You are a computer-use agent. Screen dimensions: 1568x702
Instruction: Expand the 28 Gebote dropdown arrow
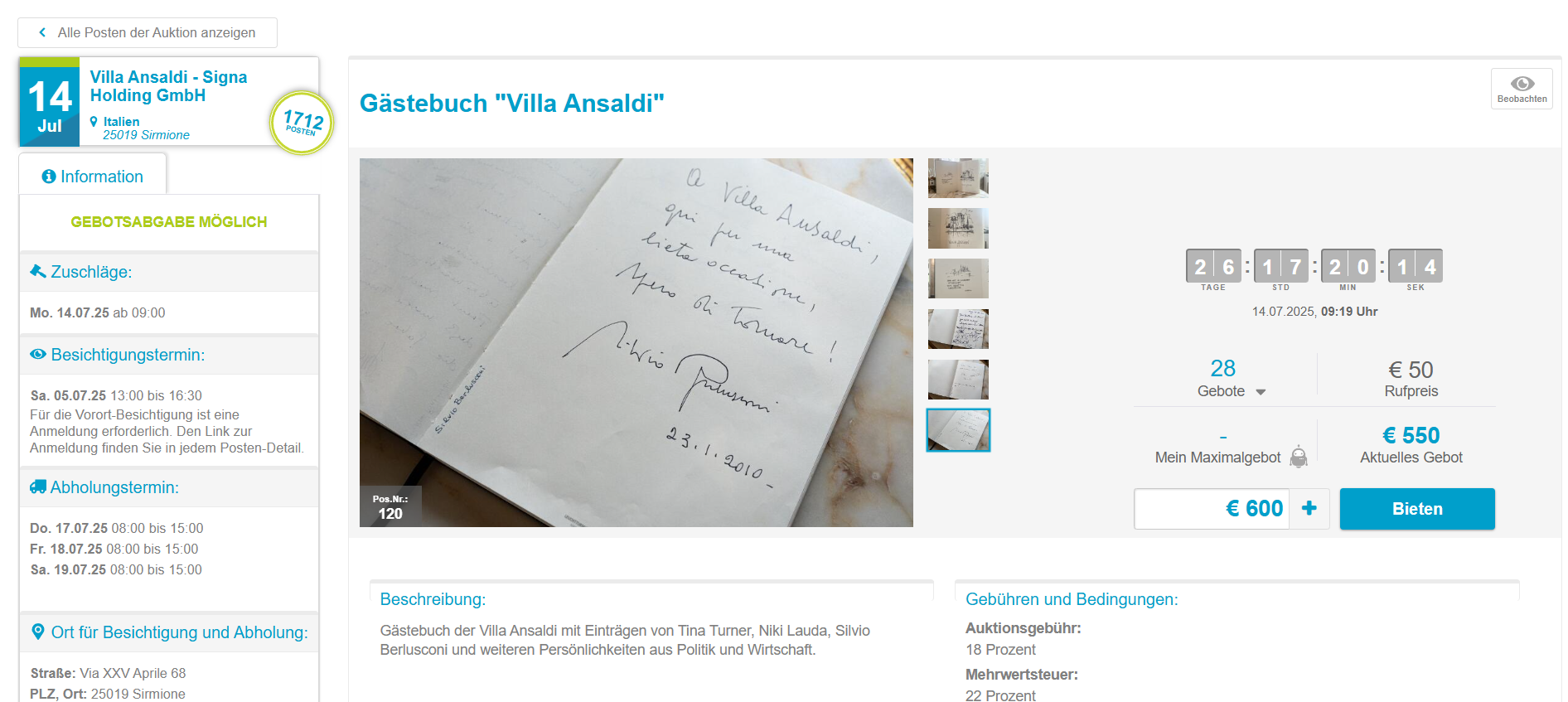click(1261, 392)
